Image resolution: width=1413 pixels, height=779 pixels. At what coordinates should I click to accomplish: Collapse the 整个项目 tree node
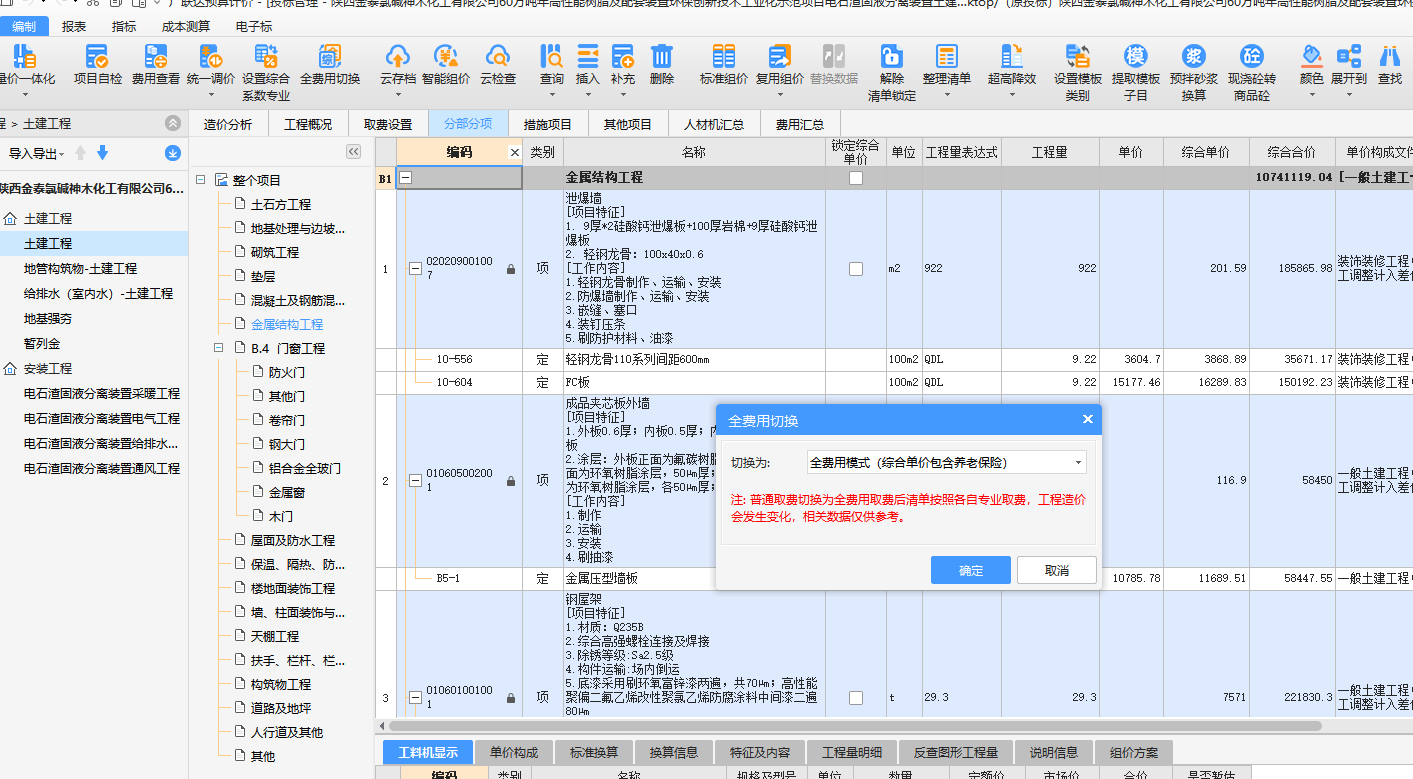pos(201,180)
